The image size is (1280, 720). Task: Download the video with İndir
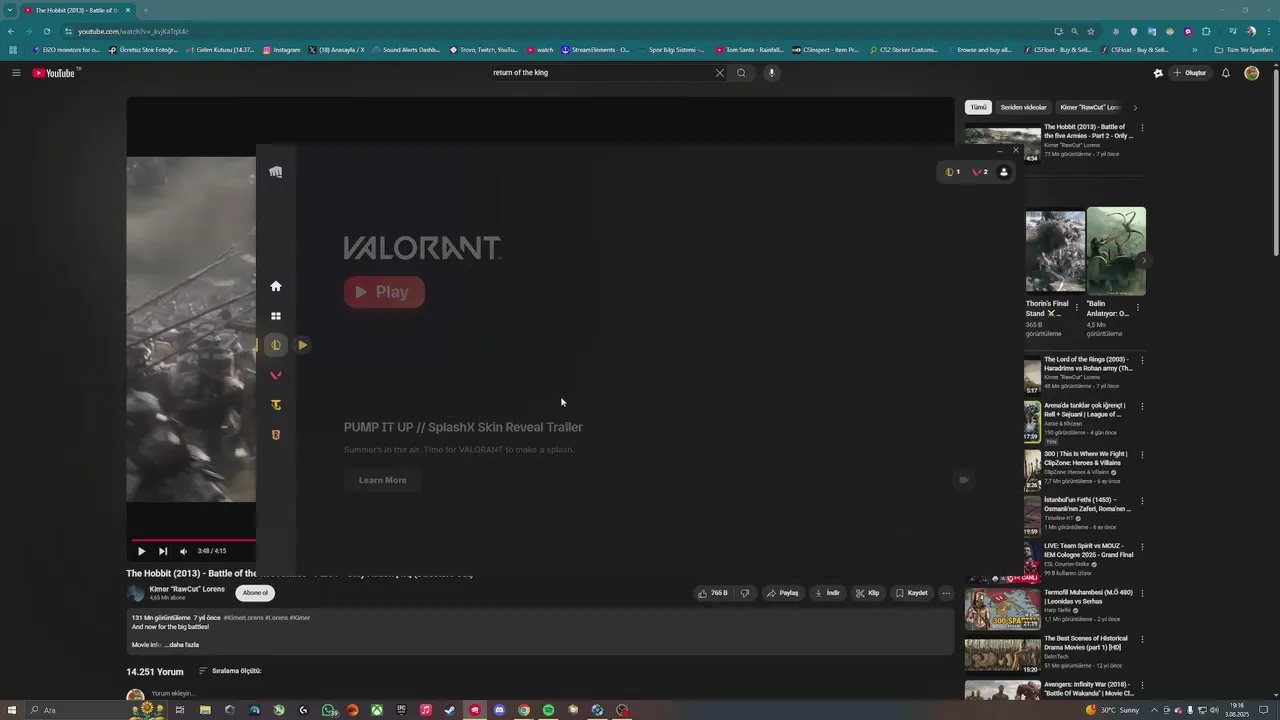(x=827, y=593)
